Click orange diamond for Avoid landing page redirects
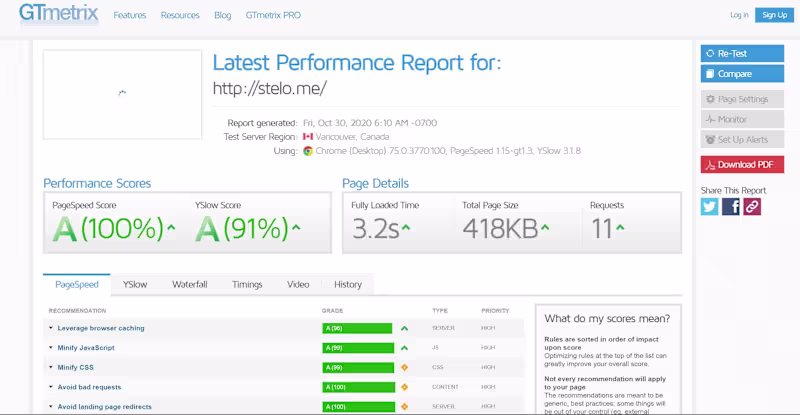The width and height of the screenshot is (800, 415). pyautogui.click(x=405, y=407)
